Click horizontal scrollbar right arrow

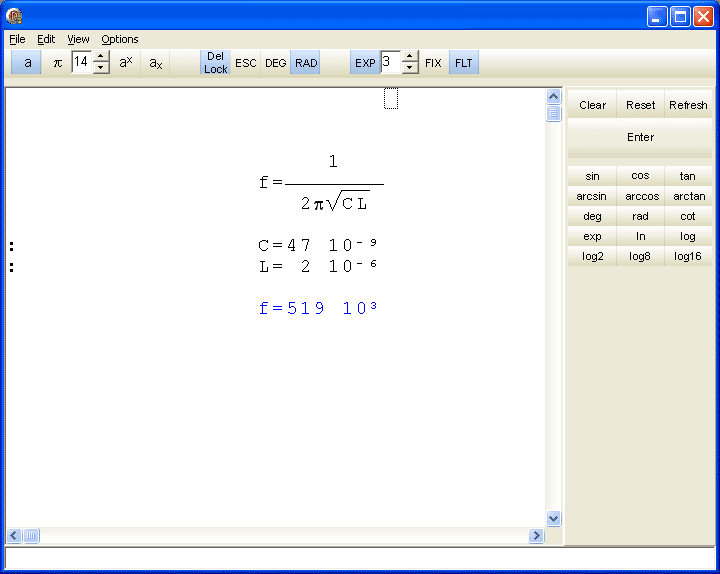coord(536,535)
